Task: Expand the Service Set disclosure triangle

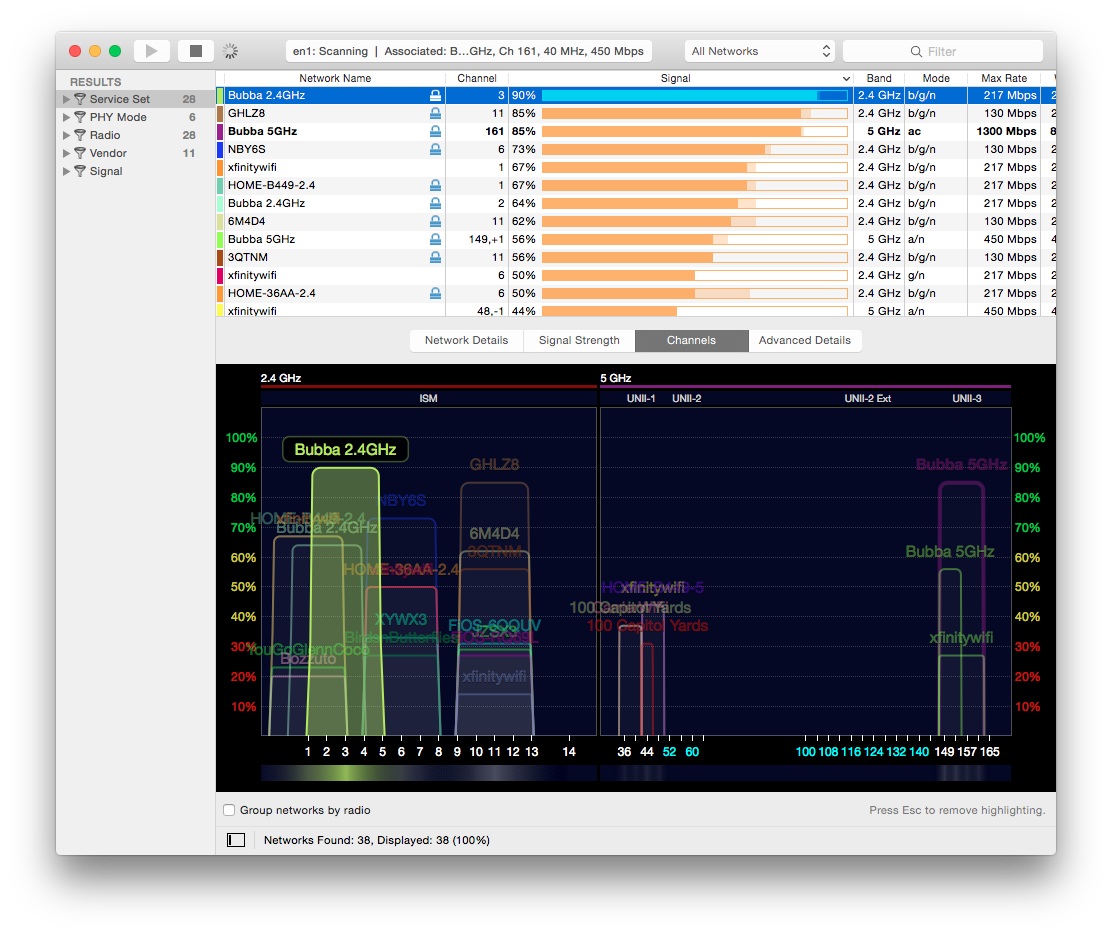Action: pyautogui.click(x=66, y=99)
